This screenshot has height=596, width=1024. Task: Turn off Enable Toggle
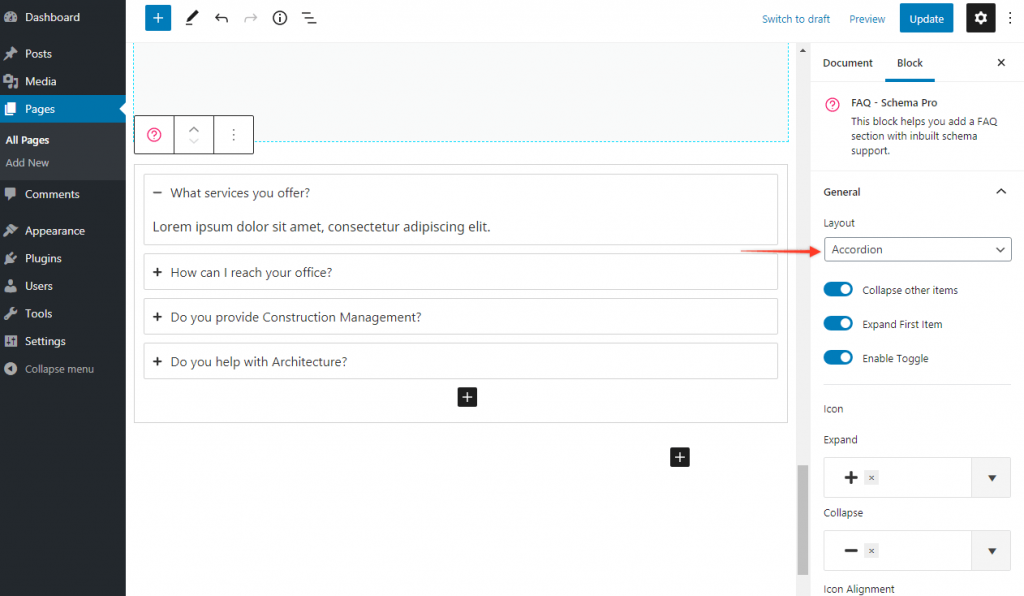coord(838,357)
